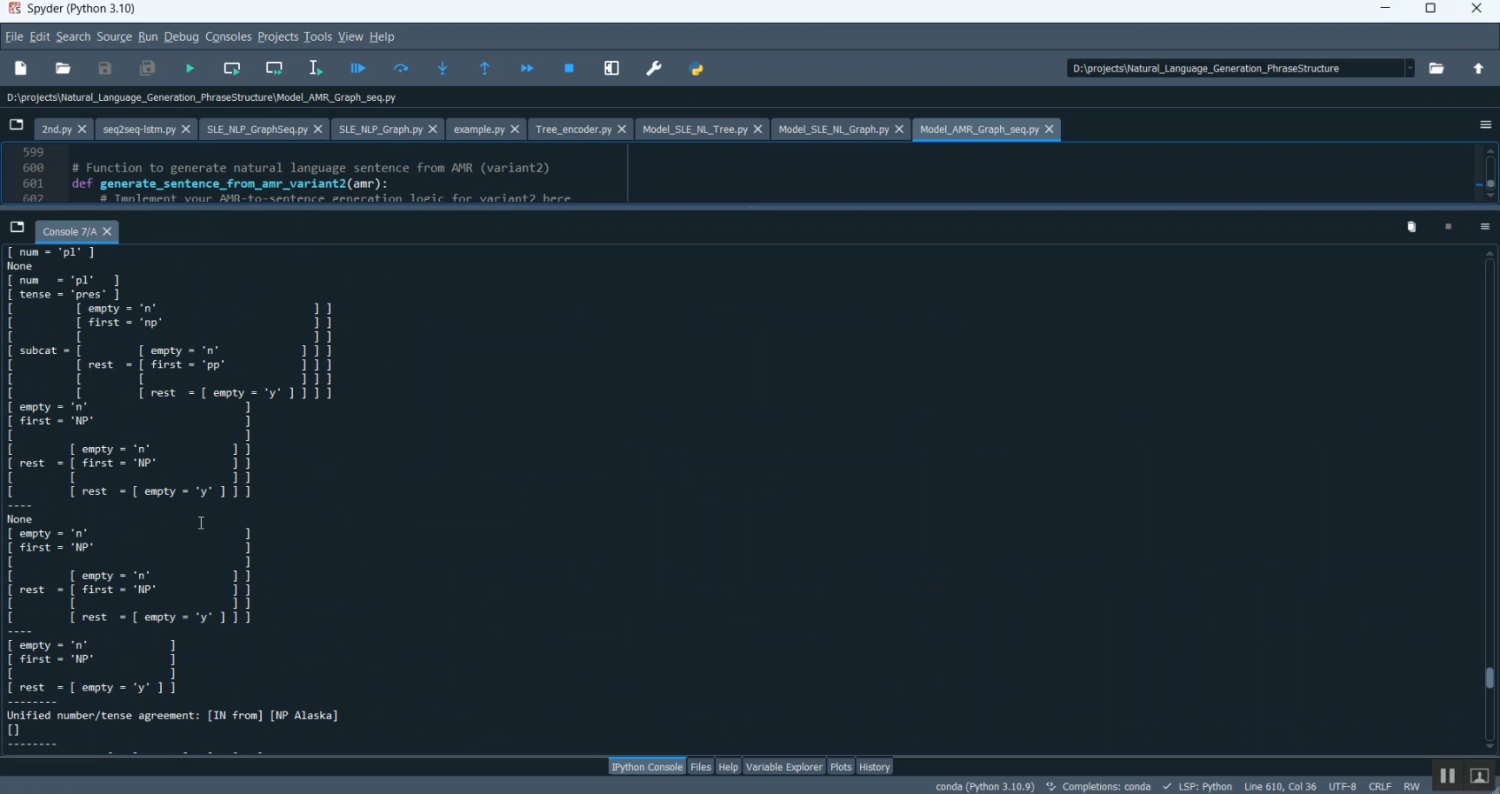The image size is (1500, 794).
Task: Create a new file from the toolbar
Action: point(21,68)
